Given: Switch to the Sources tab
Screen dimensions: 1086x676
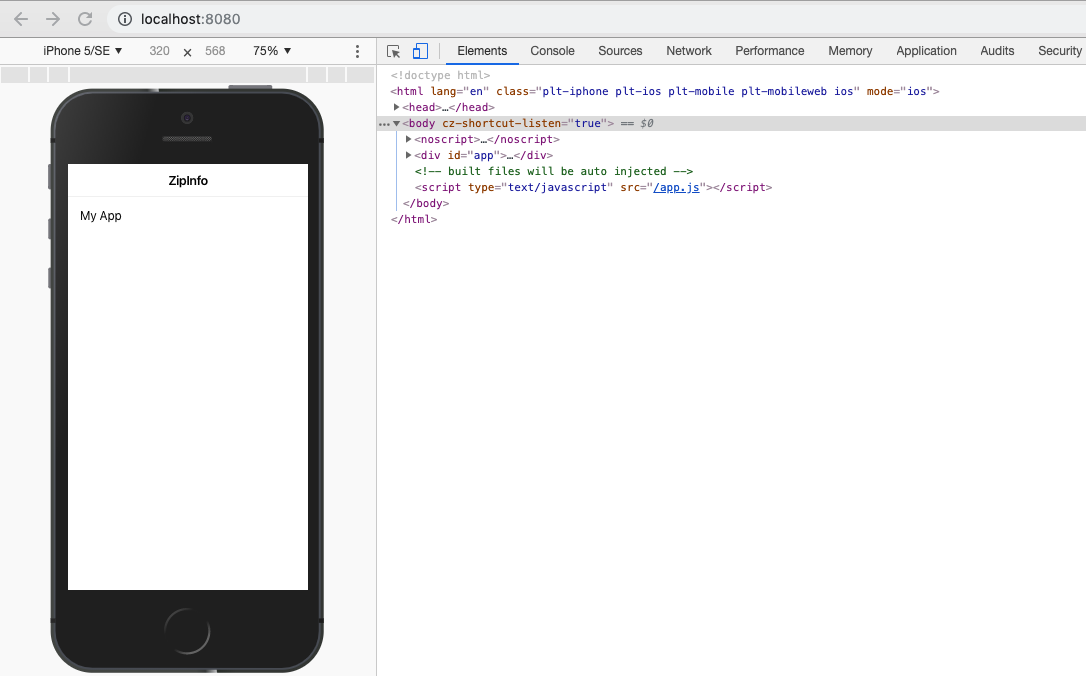Looking at the screenshot, I should pos(620,51).
